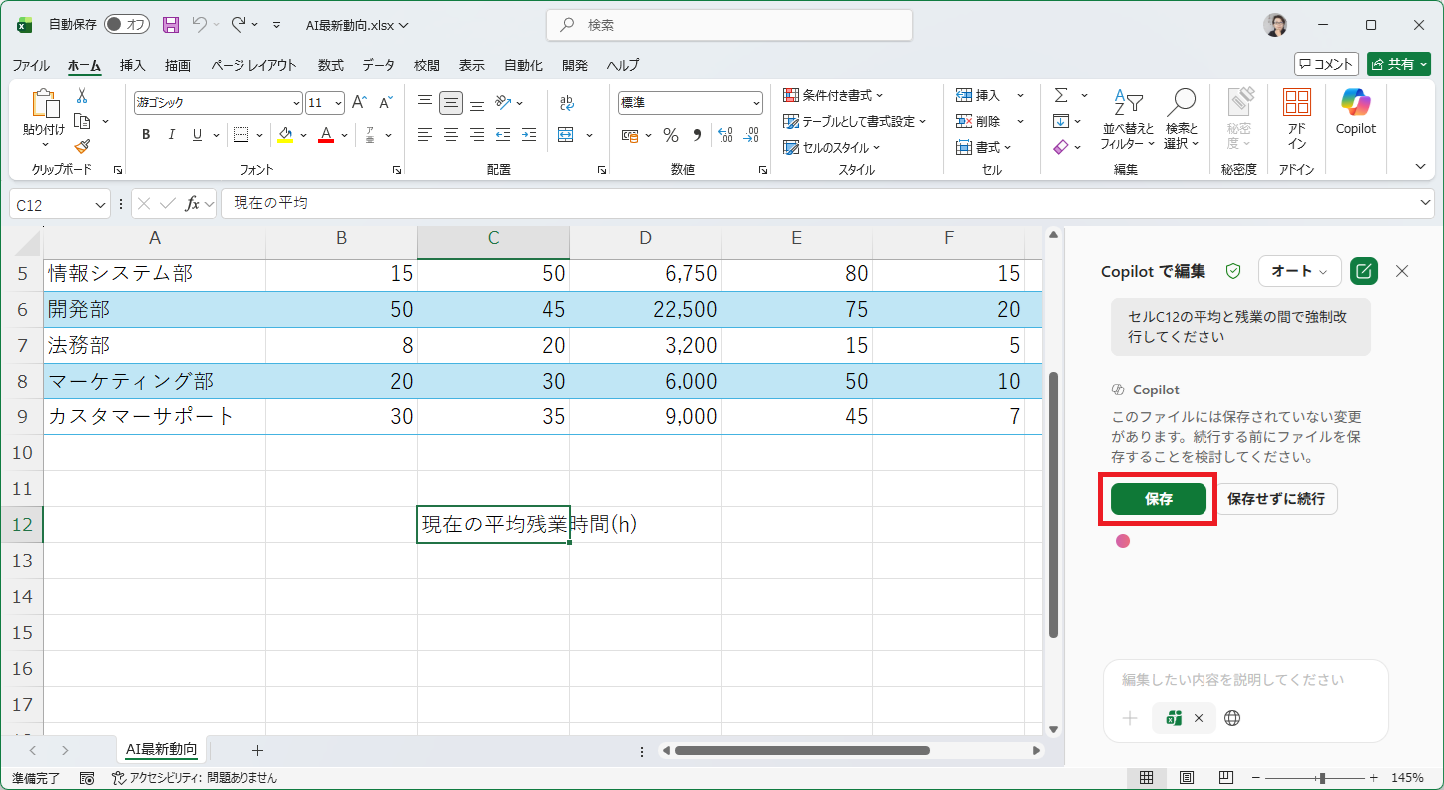
Task: Open the 挿入 ribbon tab
Action: (132, 65)
